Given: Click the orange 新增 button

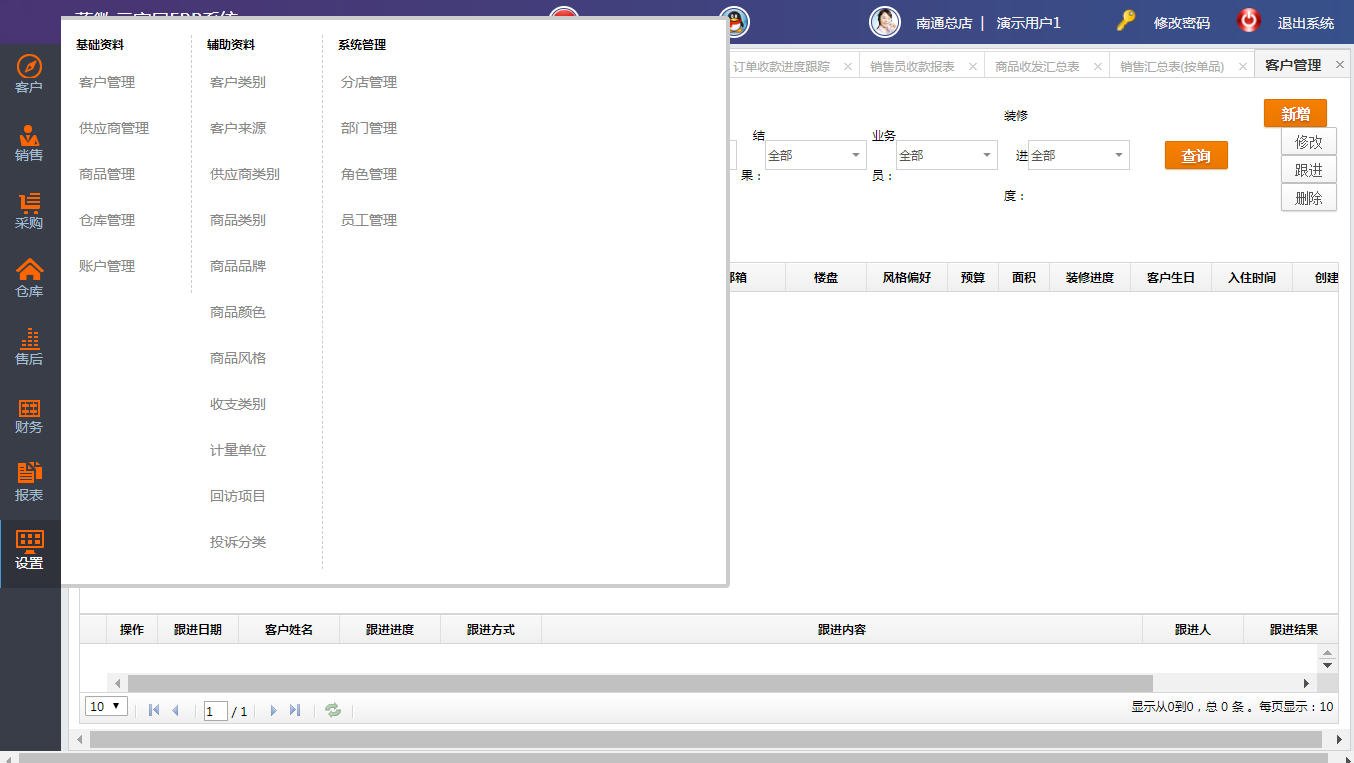Looking at the screenshot, I should (x=1295, y=114).
